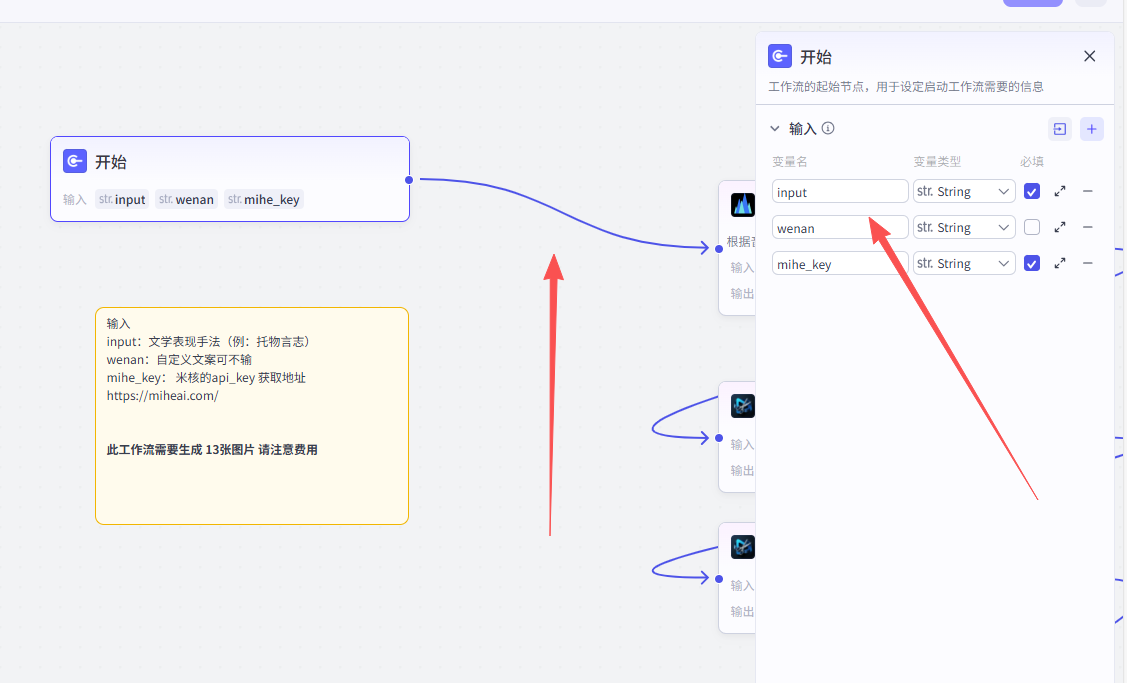Viewport: 1127px width, 683px height.
Task: Uncheck the required checkbox for mihe_key
Action: point(1032,264)
